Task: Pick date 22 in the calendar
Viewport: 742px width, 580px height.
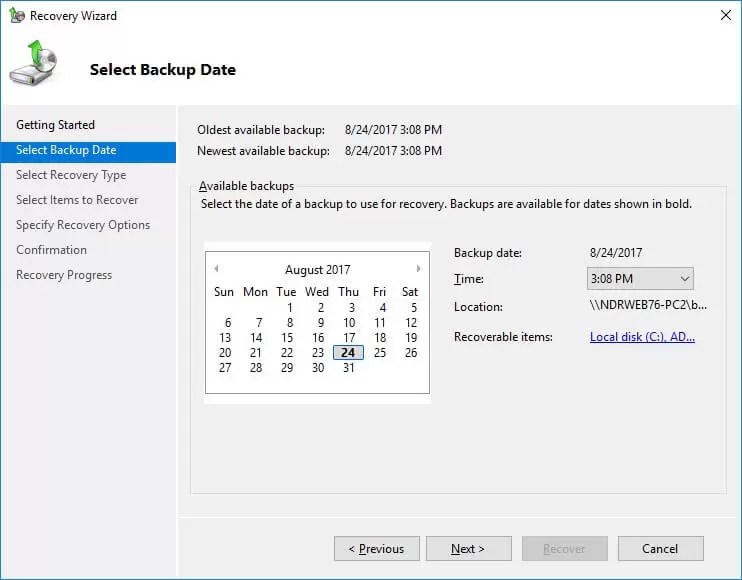Action: [287, 353]
